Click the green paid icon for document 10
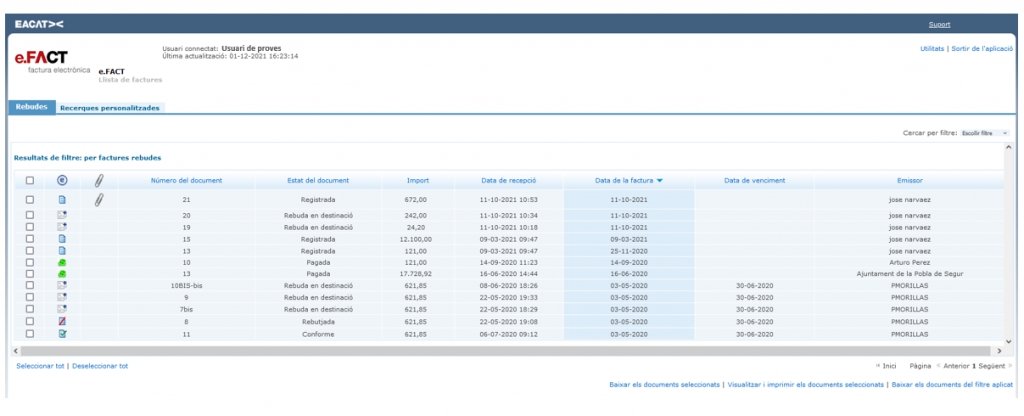 62,262
